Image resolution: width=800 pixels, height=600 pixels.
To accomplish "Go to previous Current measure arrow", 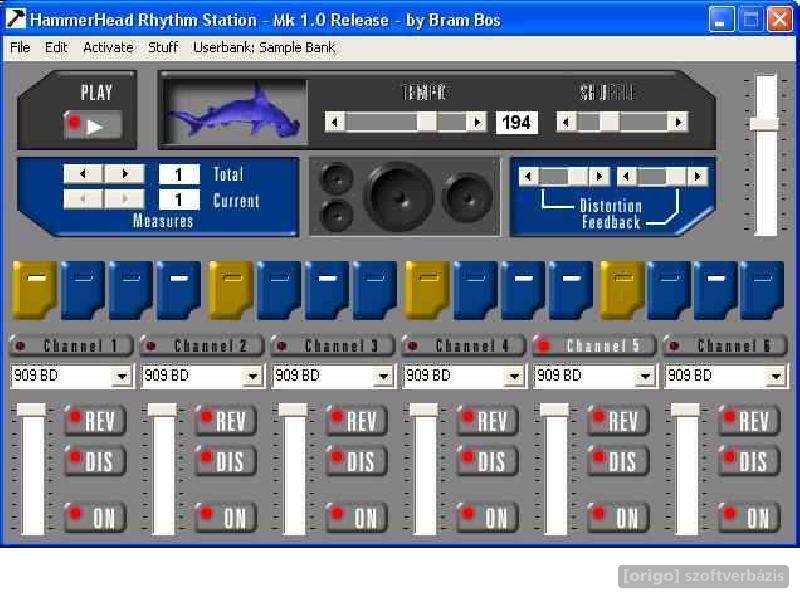I will pos(84,199).
